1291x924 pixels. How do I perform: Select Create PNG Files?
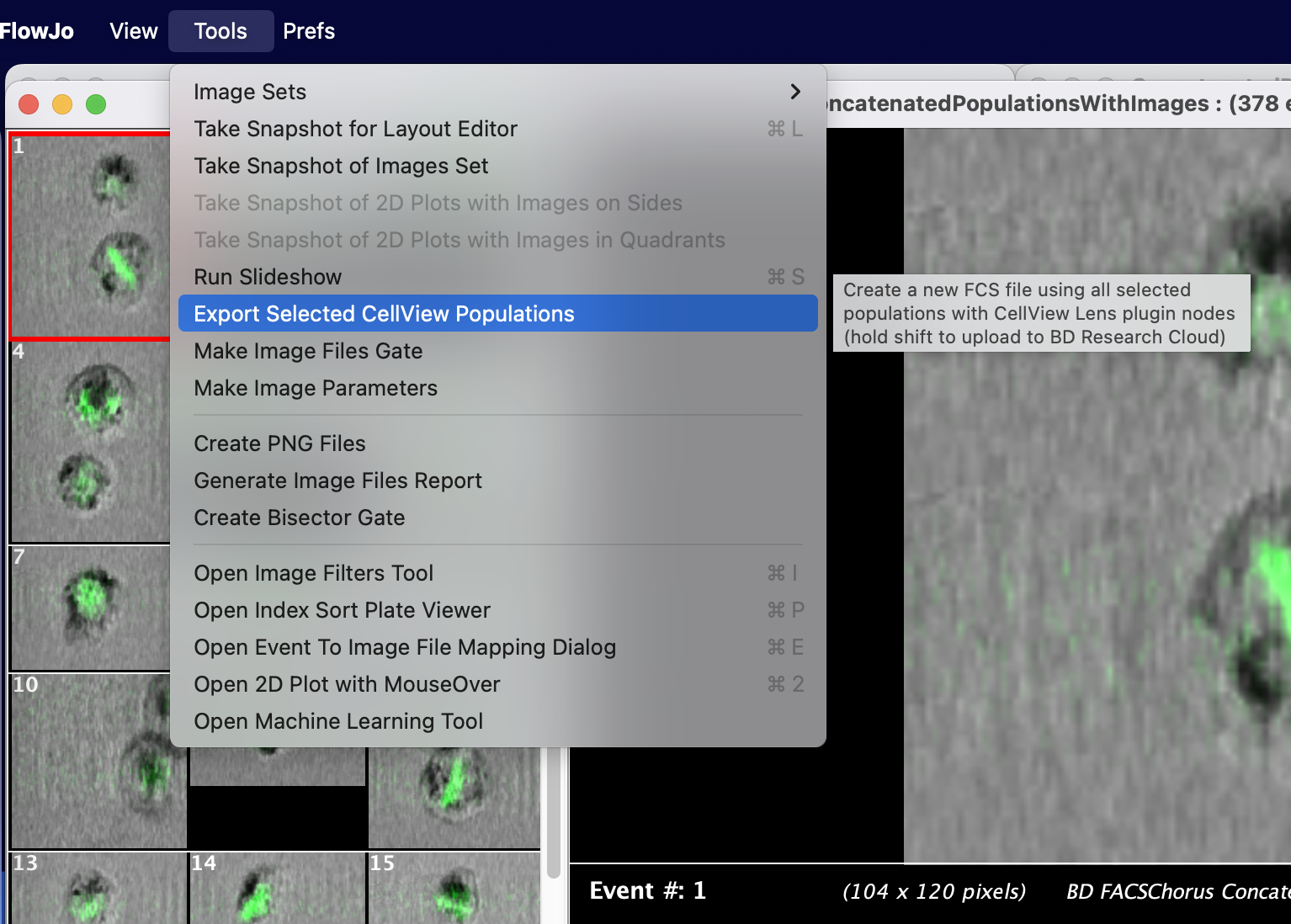point(279,443)
